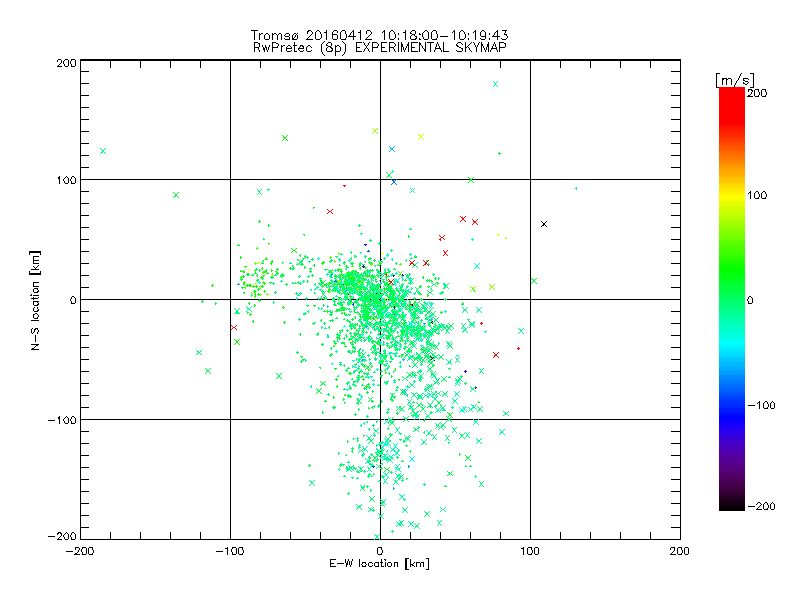
Task: Click the x-axis '-200' tick label
Action: tap(81, 552)
